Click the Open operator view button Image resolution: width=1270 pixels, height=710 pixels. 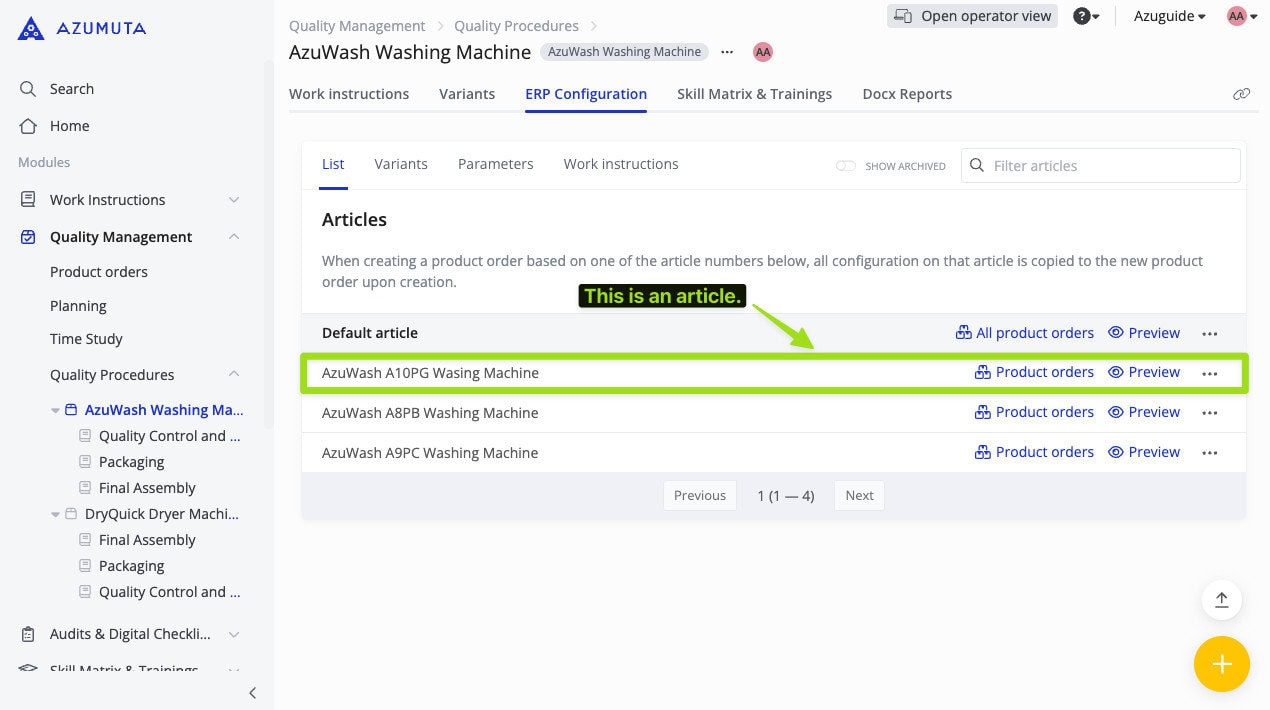(972, 16)
